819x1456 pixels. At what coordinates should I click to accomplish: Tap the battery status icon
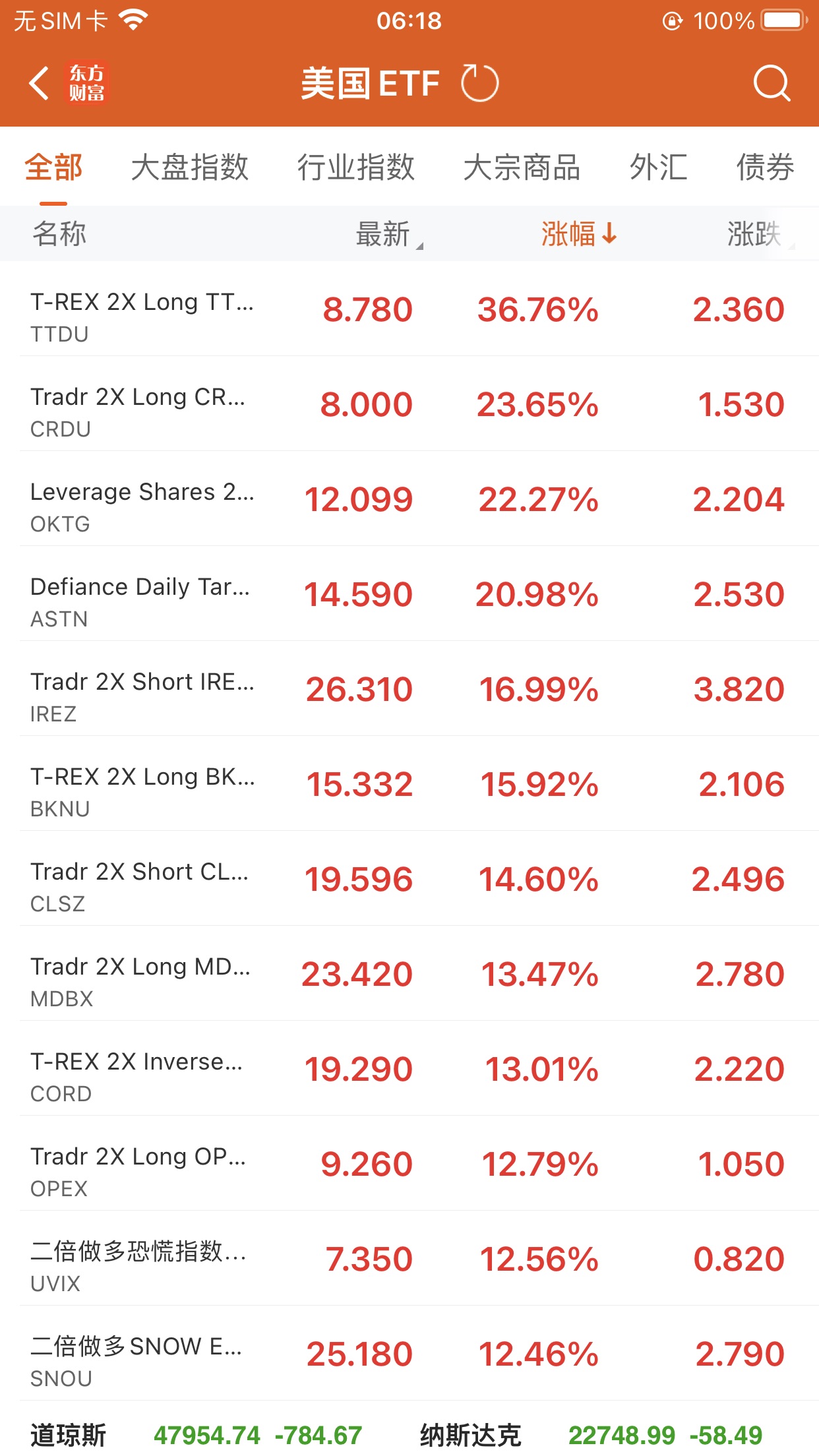(x=783, y=21)
